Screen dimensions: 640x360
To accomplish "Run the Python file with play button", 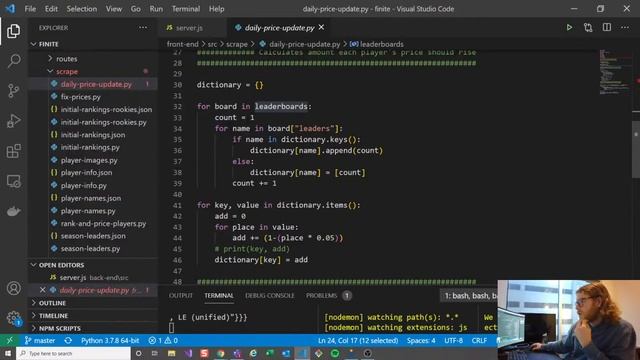I will tap(569, 27).
